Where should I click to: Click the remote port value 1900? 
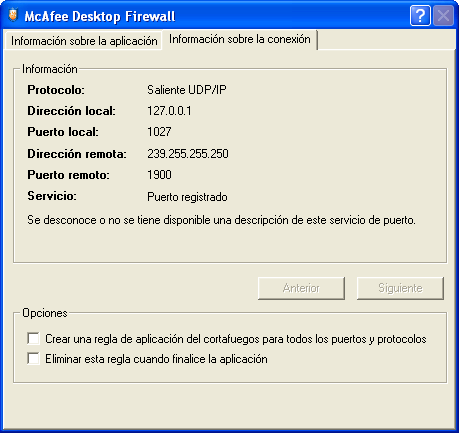click(x=159, y=175)
